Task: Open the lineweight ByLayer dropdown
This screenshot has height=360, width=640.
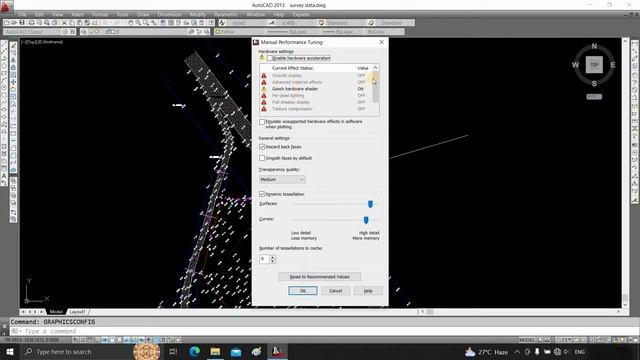Action: click(x=342, y=31)
